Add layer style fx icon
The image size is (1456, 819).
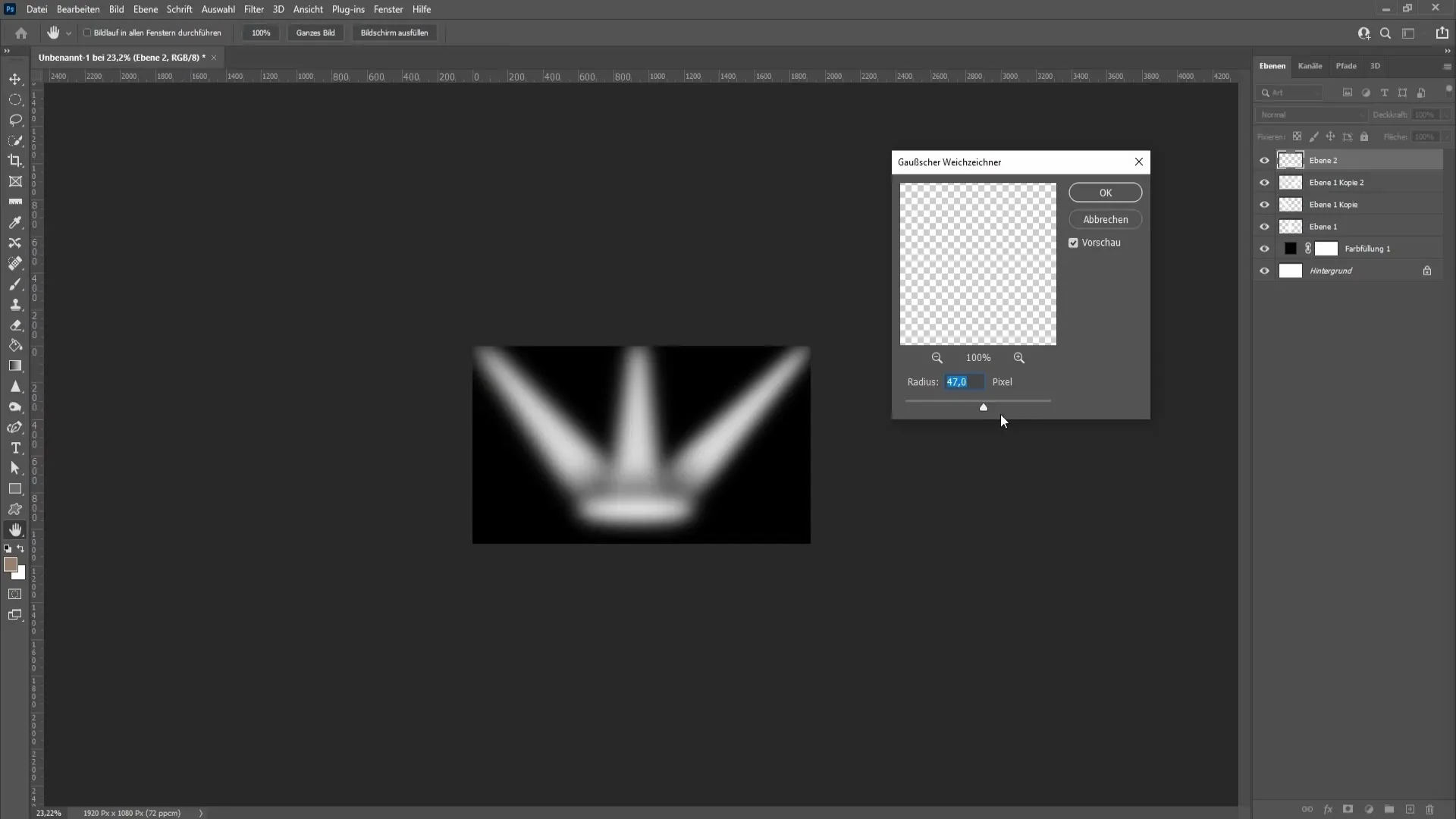[x=1328, y=809]
